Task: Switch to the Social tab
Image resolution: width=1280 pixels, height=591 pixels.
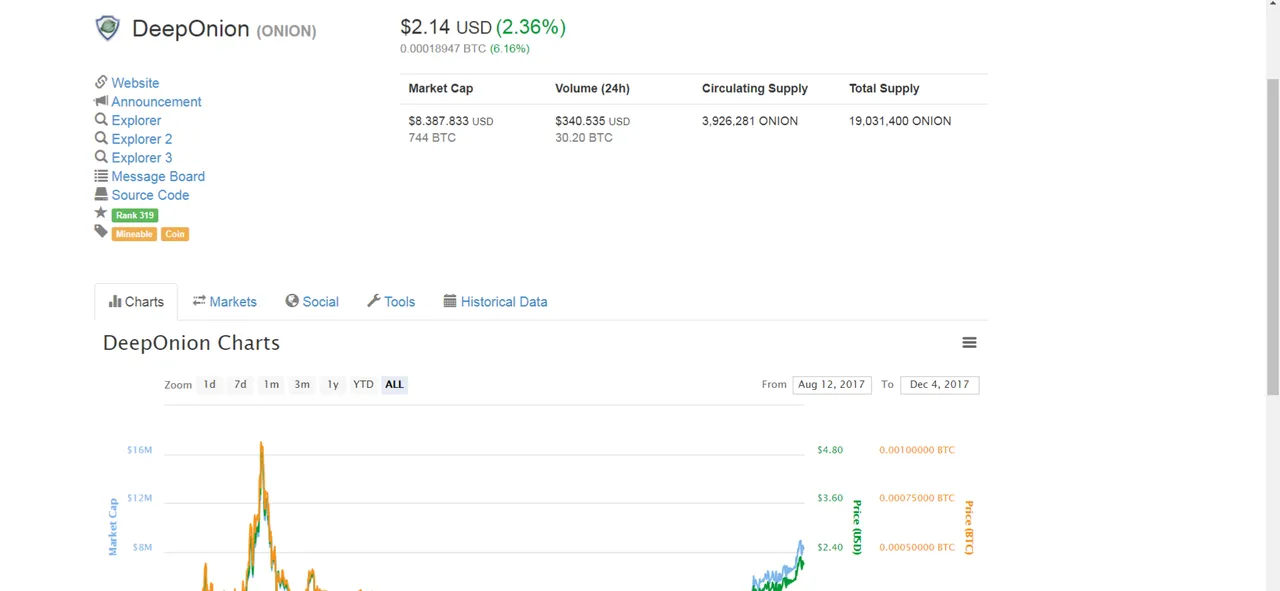Action: point(312,302)
